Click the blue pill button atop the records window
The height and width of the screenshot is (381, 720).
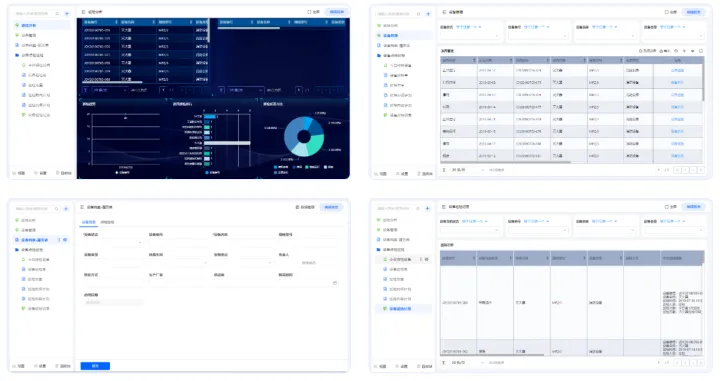pos(693,207)
